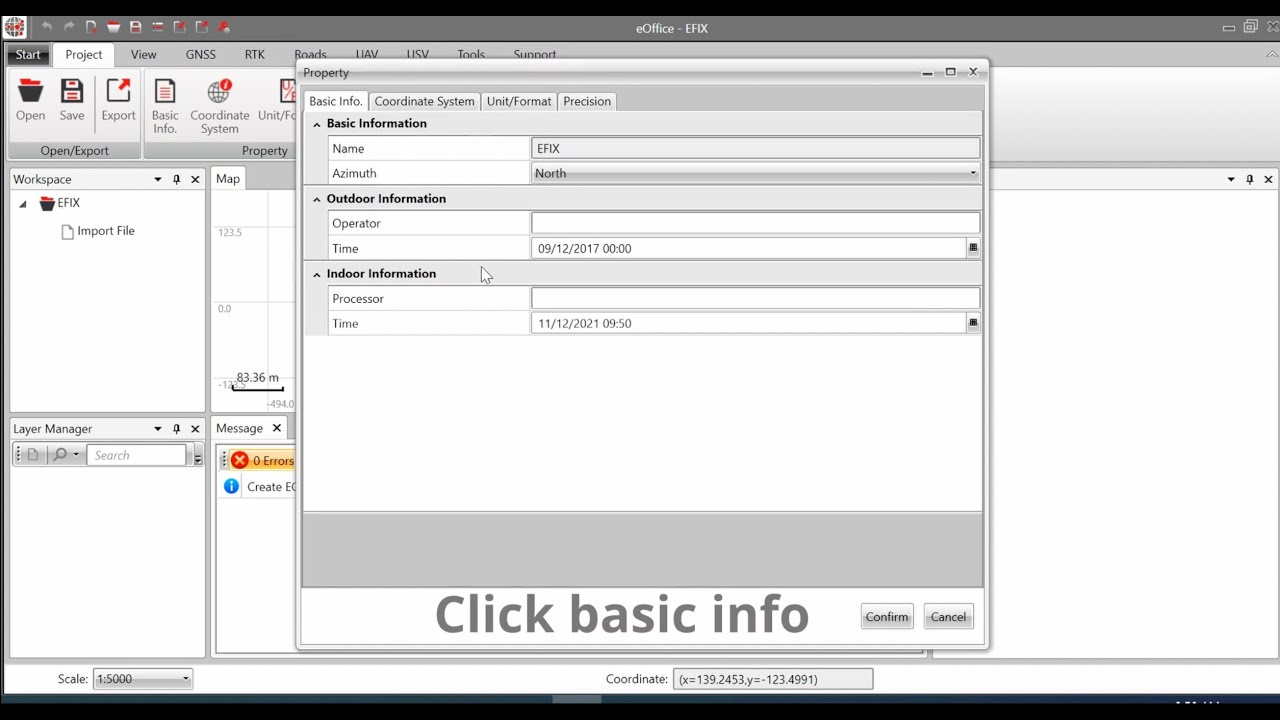Open the right panel options dropdown arrow
The width and height of the screenshot is (1280, 720).
tap(1230, 179)
